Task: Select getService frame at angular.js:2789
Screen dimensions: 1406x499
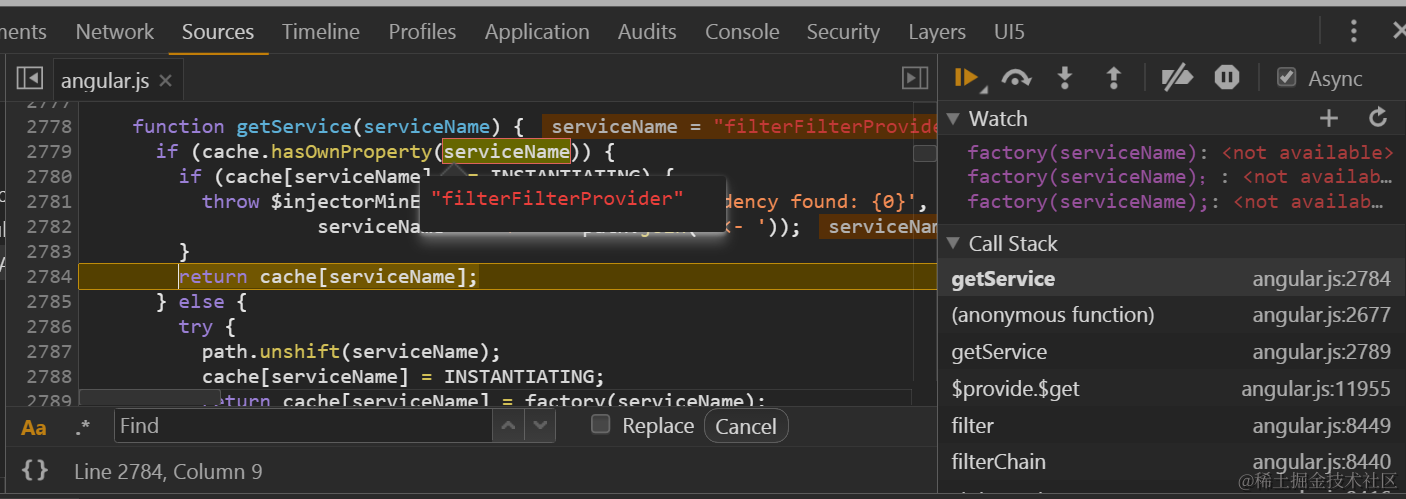Action: (1171, 352)
